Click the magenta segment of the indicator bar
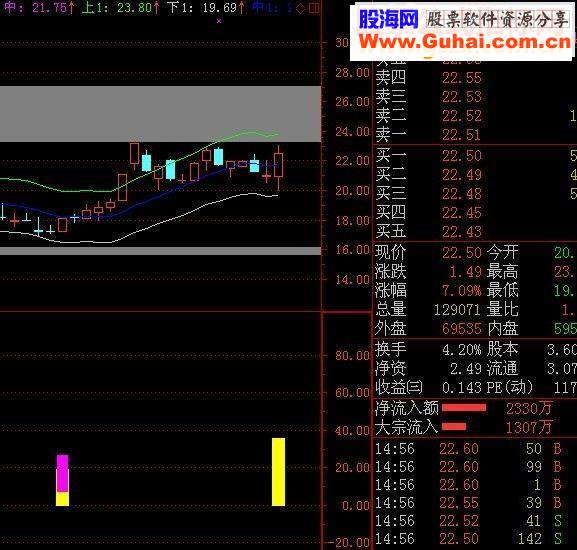The height and width of the screenshot is (550, 577). [63, 473]
